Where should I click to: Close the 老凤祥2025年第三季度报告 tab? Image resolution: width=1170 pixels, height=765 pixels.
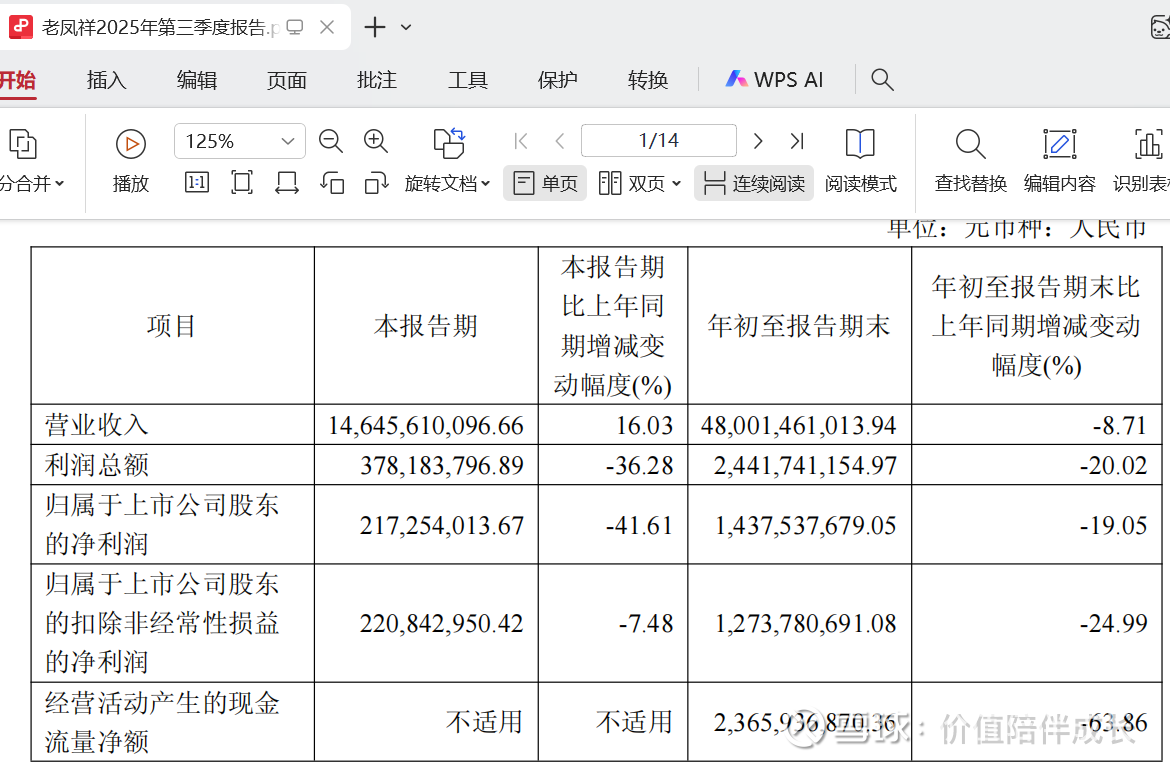[327, 28]
